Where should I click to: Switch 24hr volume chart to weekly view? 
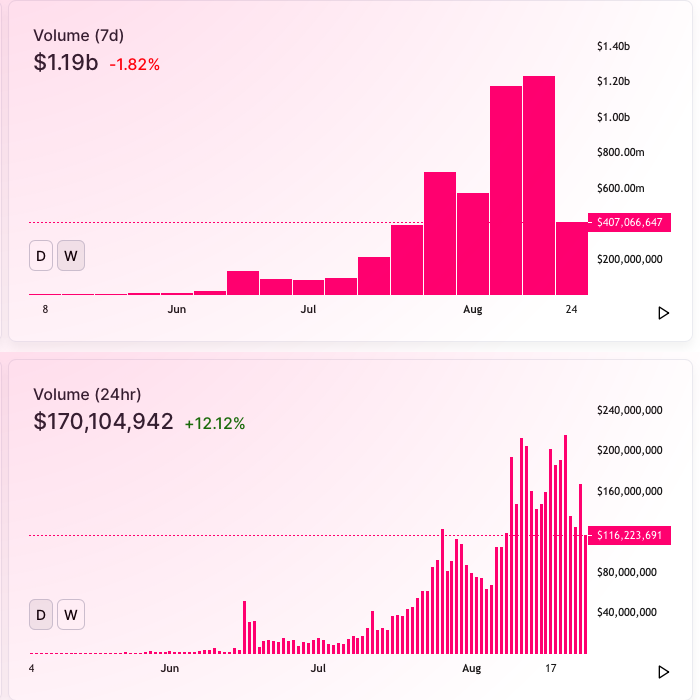(x=71, y=615)
